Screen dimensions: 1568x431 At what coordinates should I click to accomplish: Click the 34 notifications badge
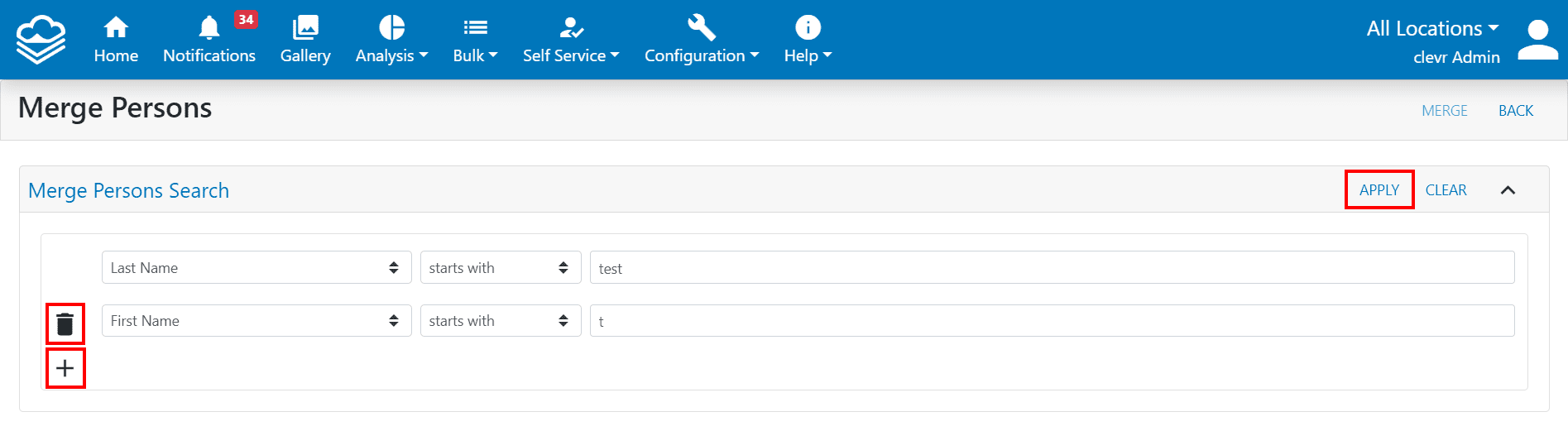(x=246, y=19)
